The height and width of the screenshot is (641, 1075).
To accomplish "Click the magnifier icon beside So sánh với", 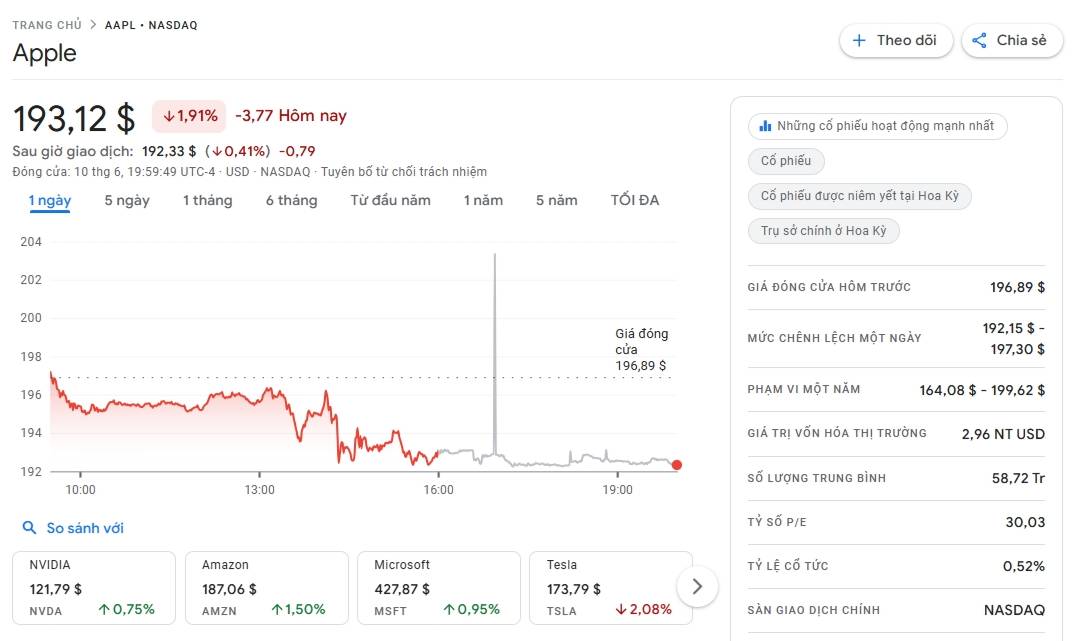I will (29, 528).
